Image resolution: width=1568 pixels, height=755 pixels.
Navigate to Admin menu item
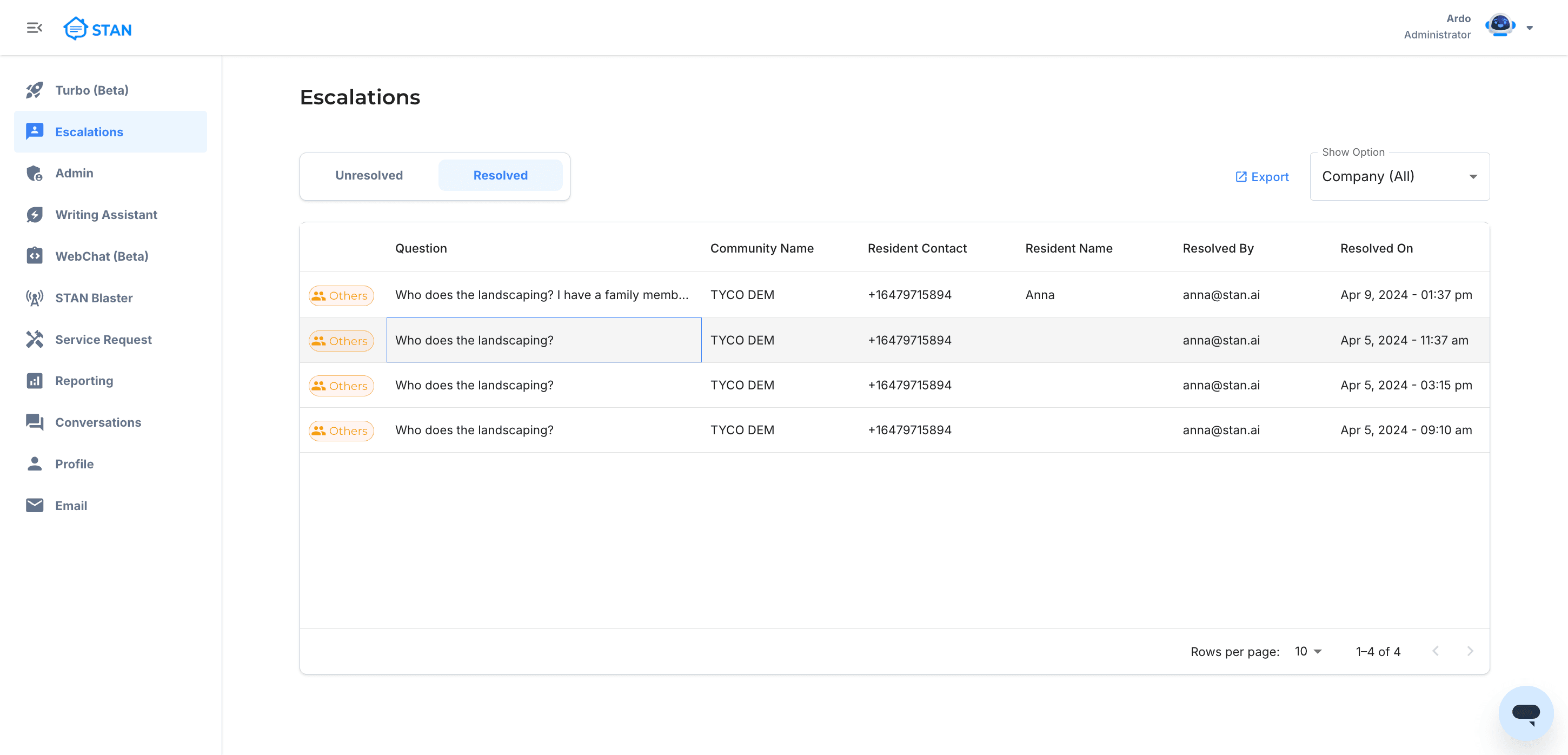point(110,173)
